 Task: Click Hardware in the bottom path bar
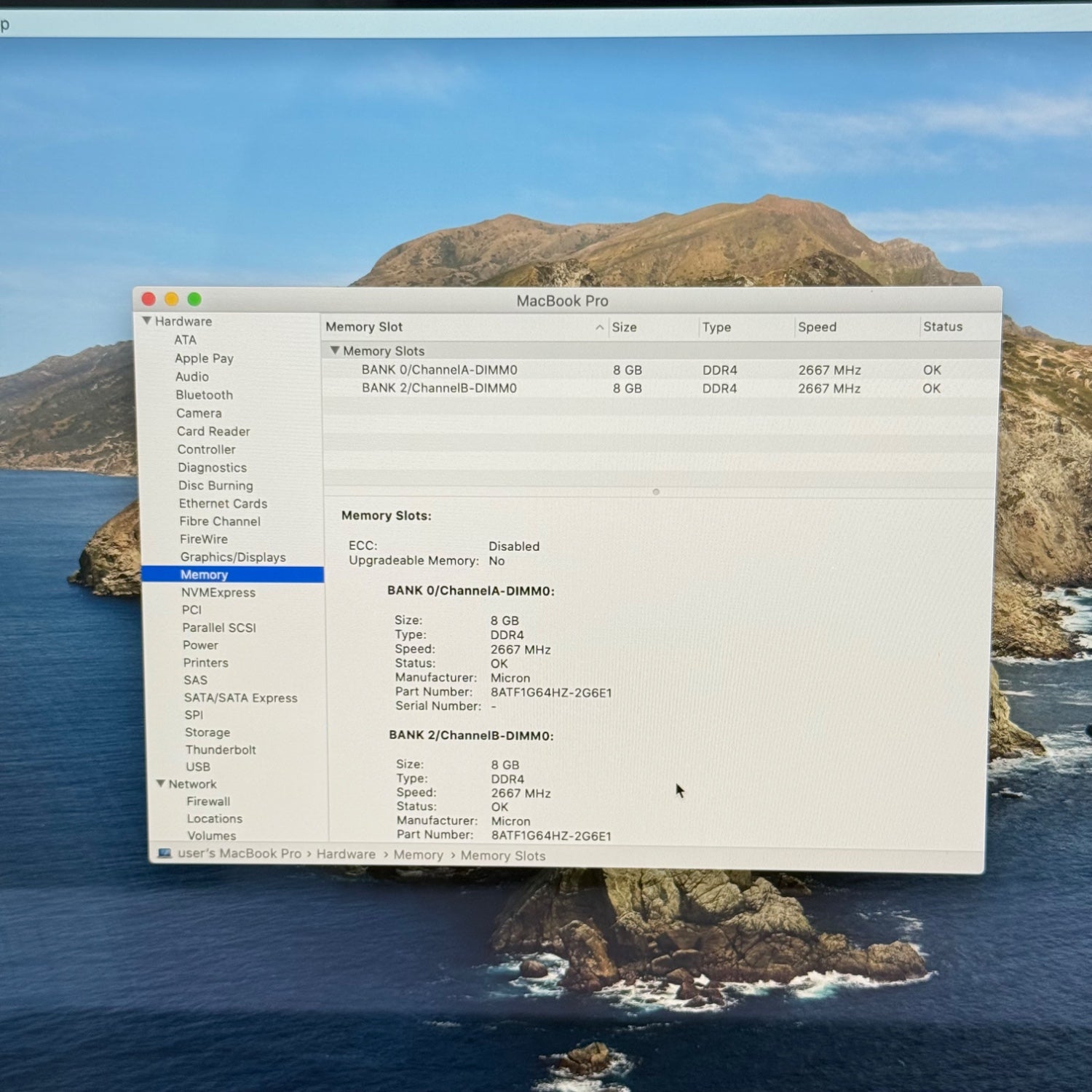point(346,855)
